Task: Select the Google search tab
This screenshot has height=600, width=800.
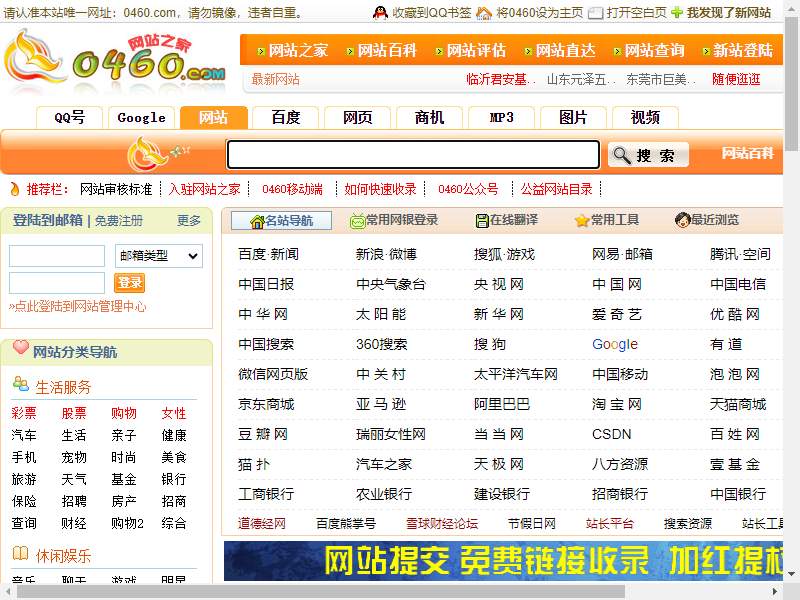Action: [141, 117]
